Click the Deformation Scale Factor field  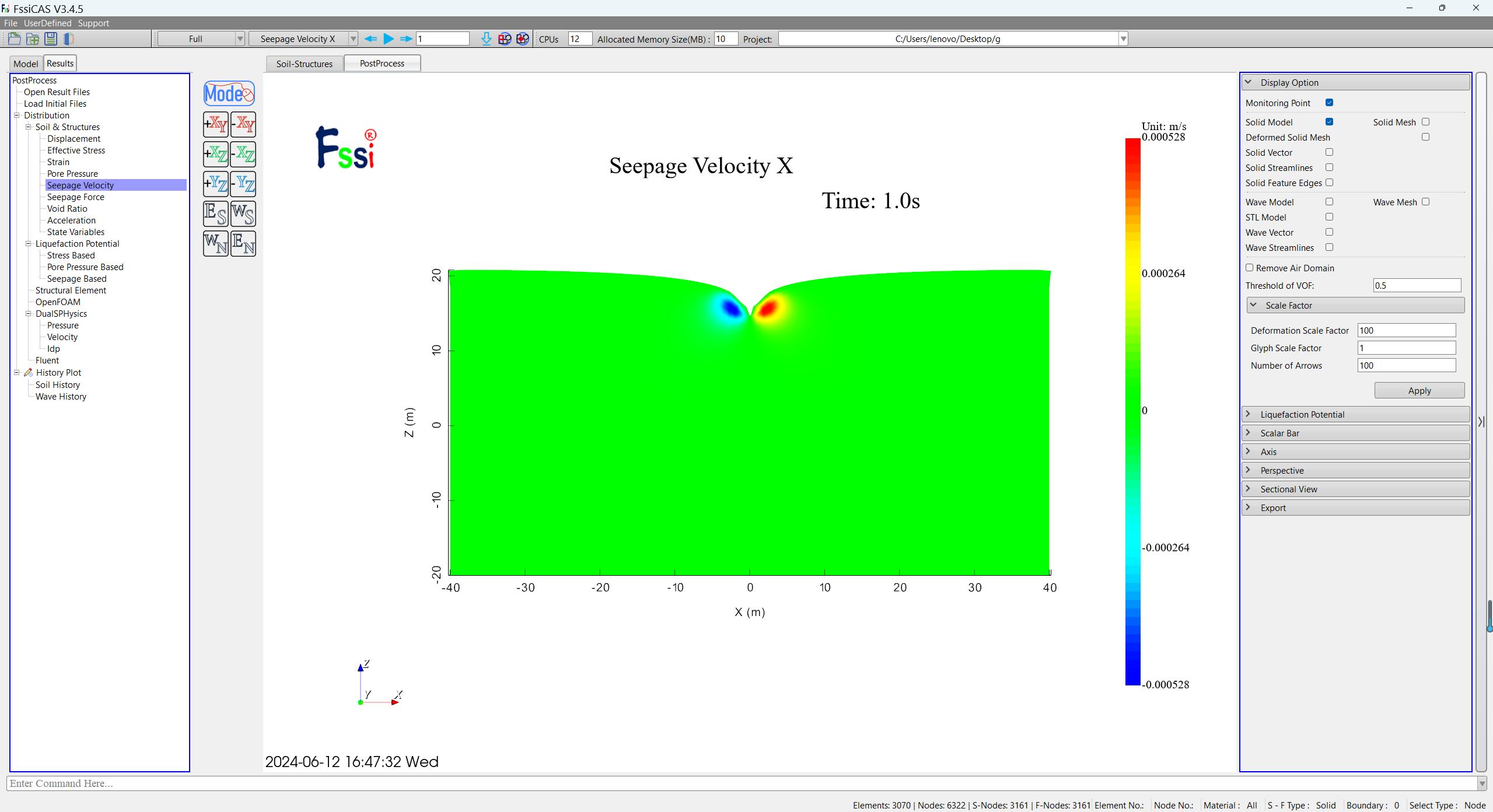(1406, 331)
